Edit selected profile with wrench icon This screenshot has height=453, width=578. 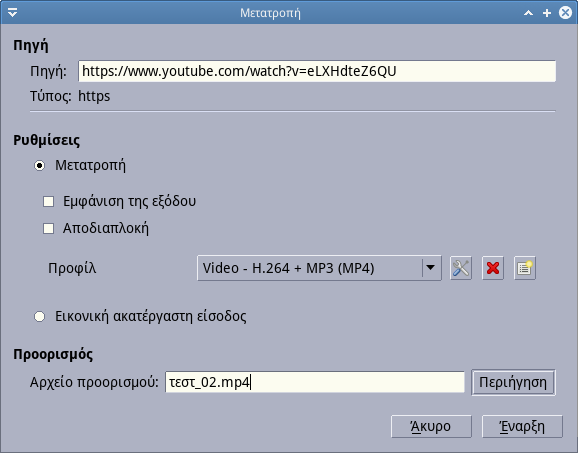point(461,268)
